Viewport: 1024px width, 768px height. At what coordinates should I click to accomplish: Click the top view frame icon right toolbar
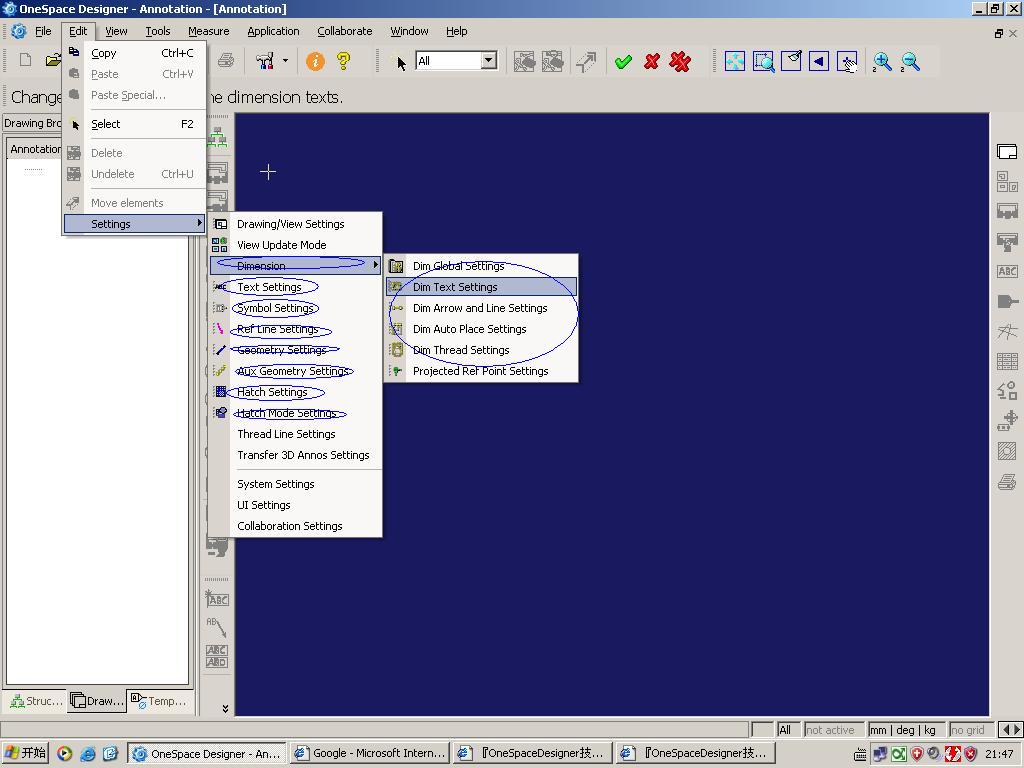pyautogui.click(x=1007, y=152)
